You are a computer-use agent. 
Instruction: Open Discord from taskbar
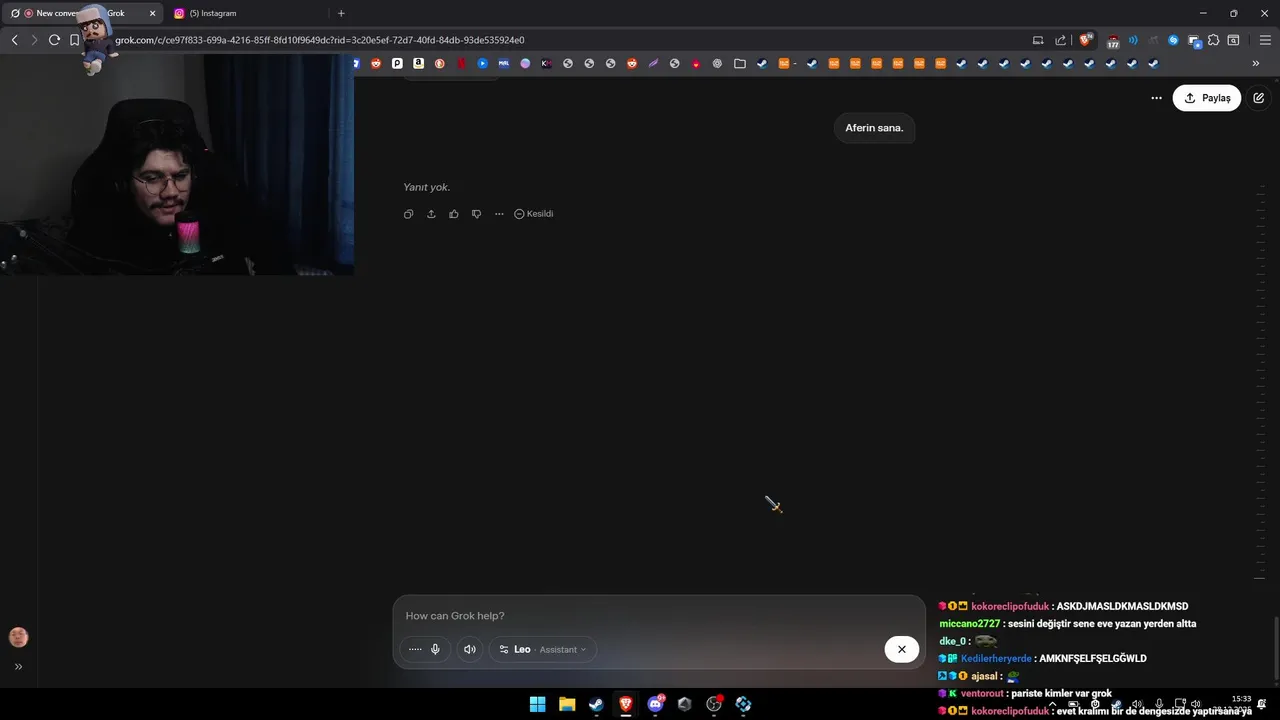coord(655,704)
